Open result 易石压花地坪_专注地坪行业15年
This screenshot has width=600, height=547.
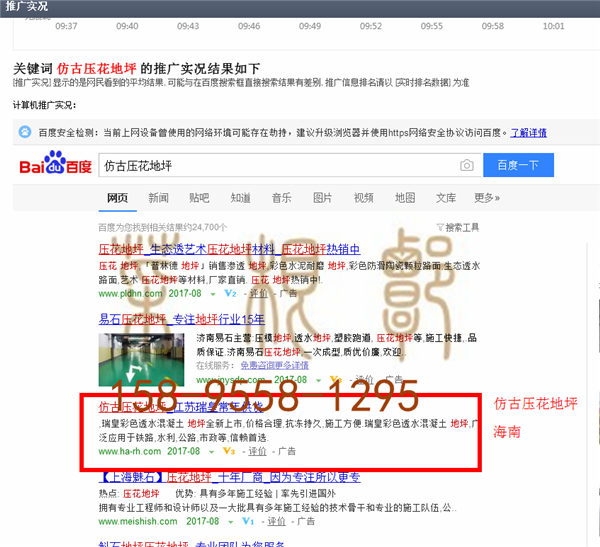coord(181,319)
